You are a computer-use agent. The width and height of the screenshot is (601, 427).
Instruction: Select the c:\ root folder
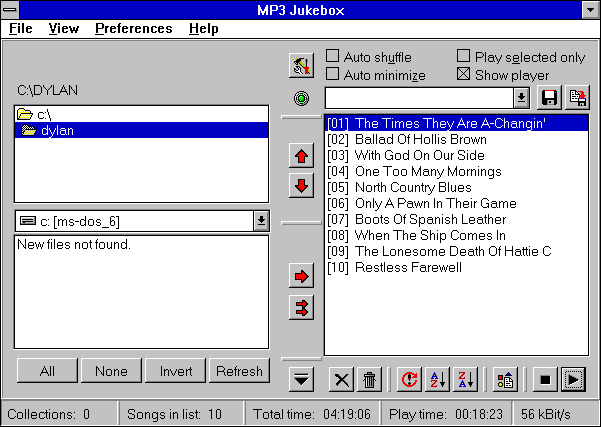[x=141, y=114]
